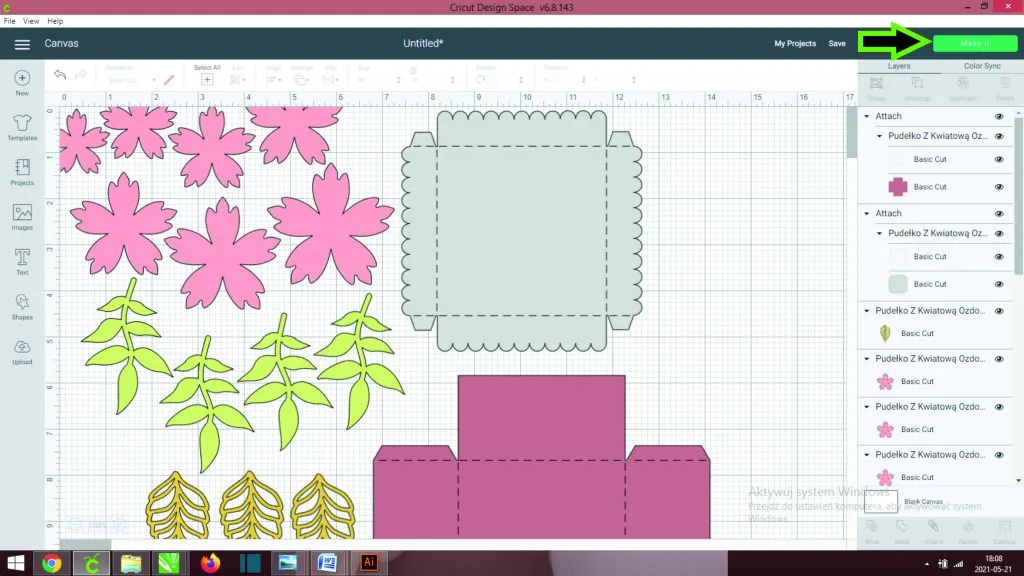This screenshot has height=576, width=1024.
Task: Open the Upload panel
Action: [22, 351]
